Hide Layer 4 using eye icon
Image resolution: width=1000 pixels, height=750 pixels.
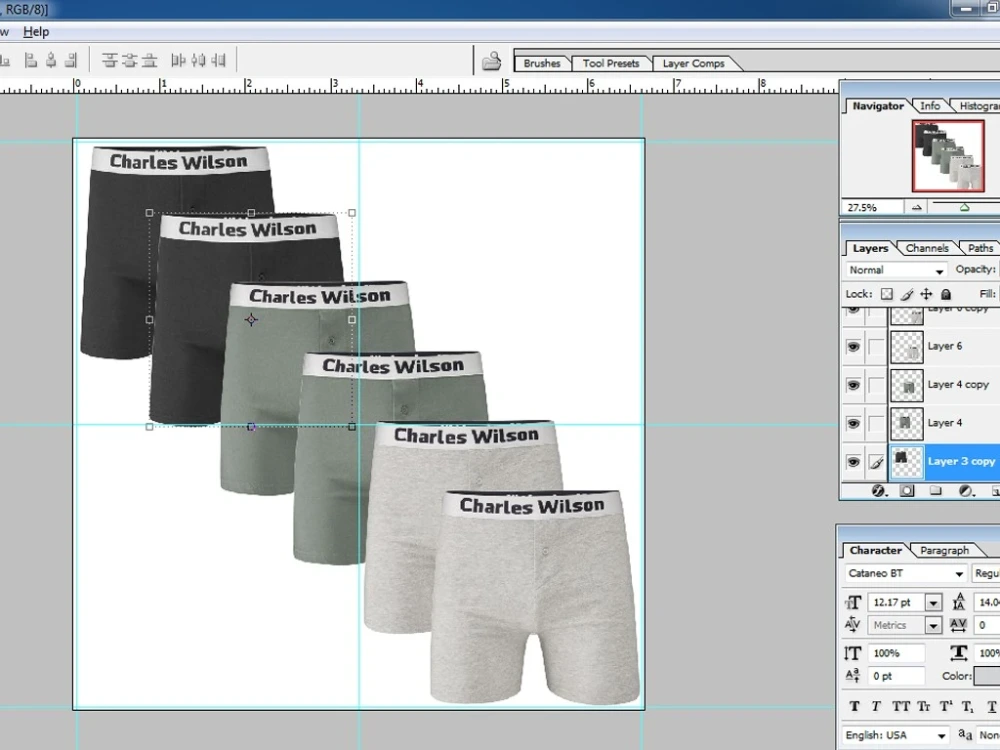(853, 423)
